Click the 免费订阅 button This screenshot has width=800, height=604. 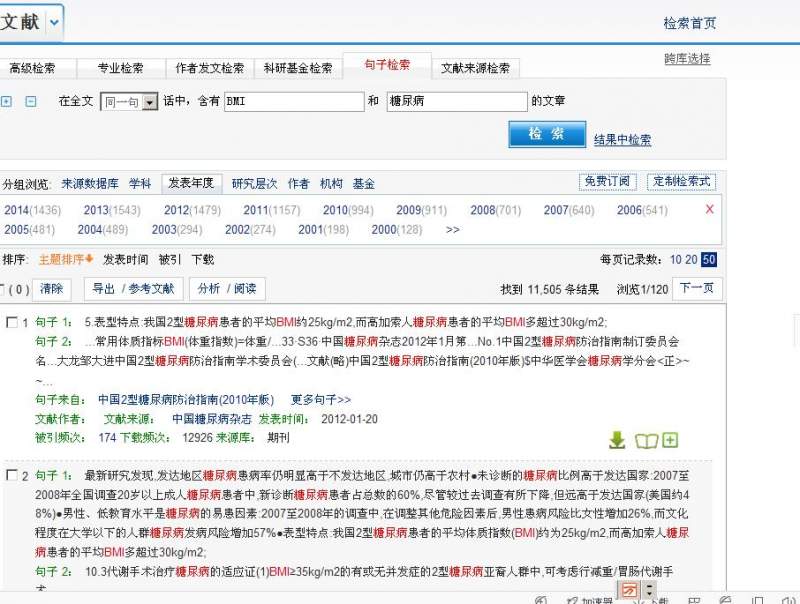(x=608, y=182)
